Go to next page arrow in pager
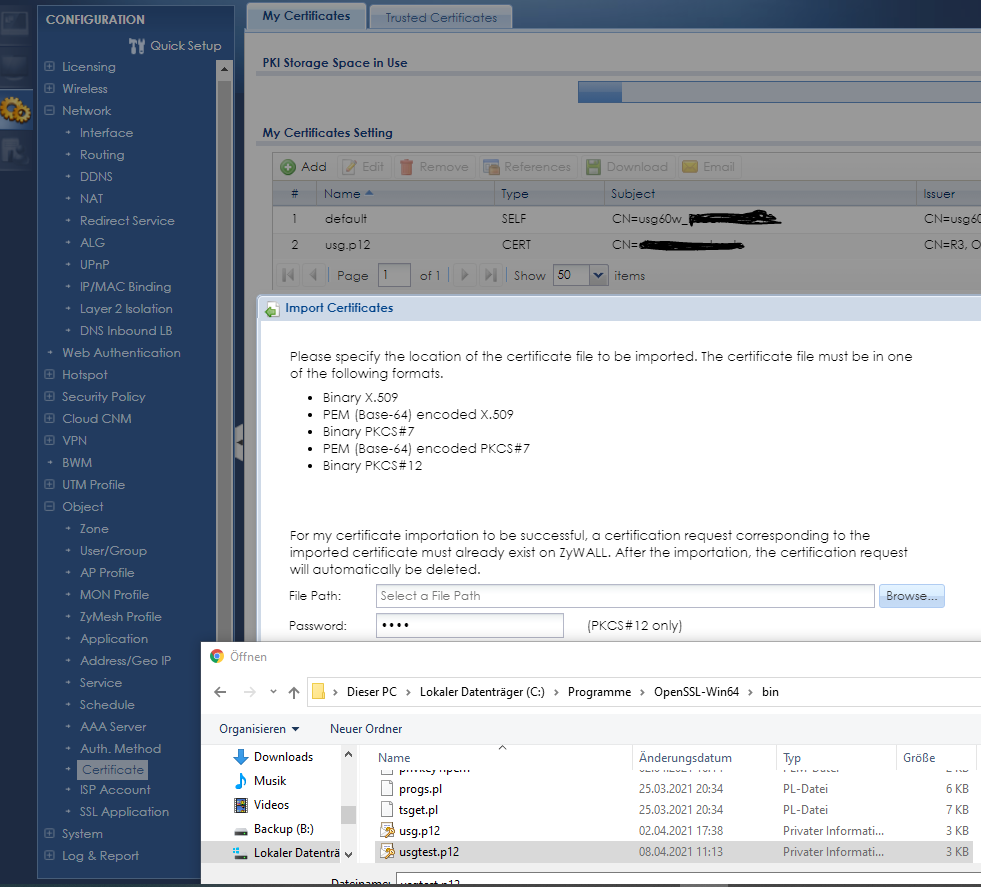Screen dimensions: 981x887 pos(463,275)
